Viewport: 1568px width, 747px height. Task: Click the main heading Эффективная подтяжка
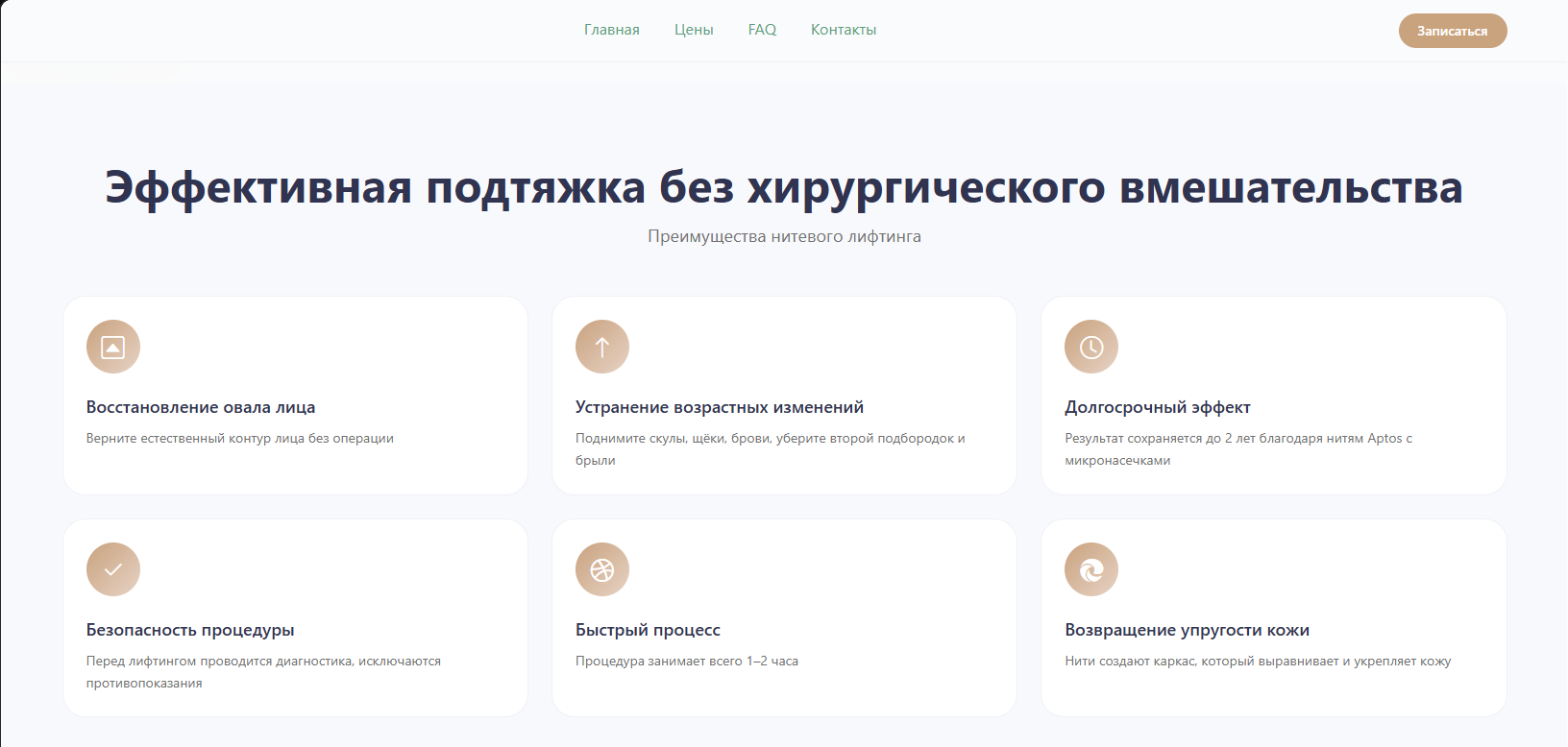(x=784, y=187)
